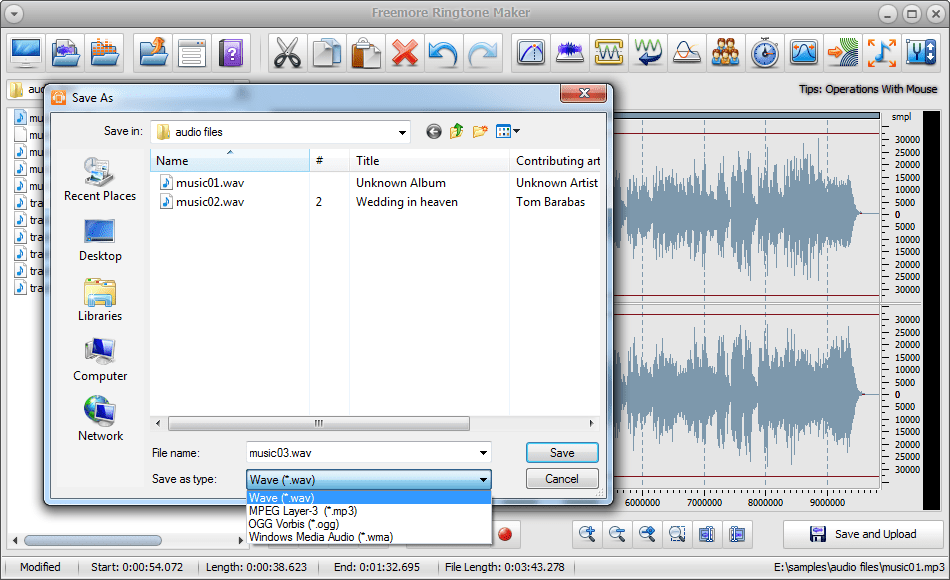Undo the last edit

point(443,52)
